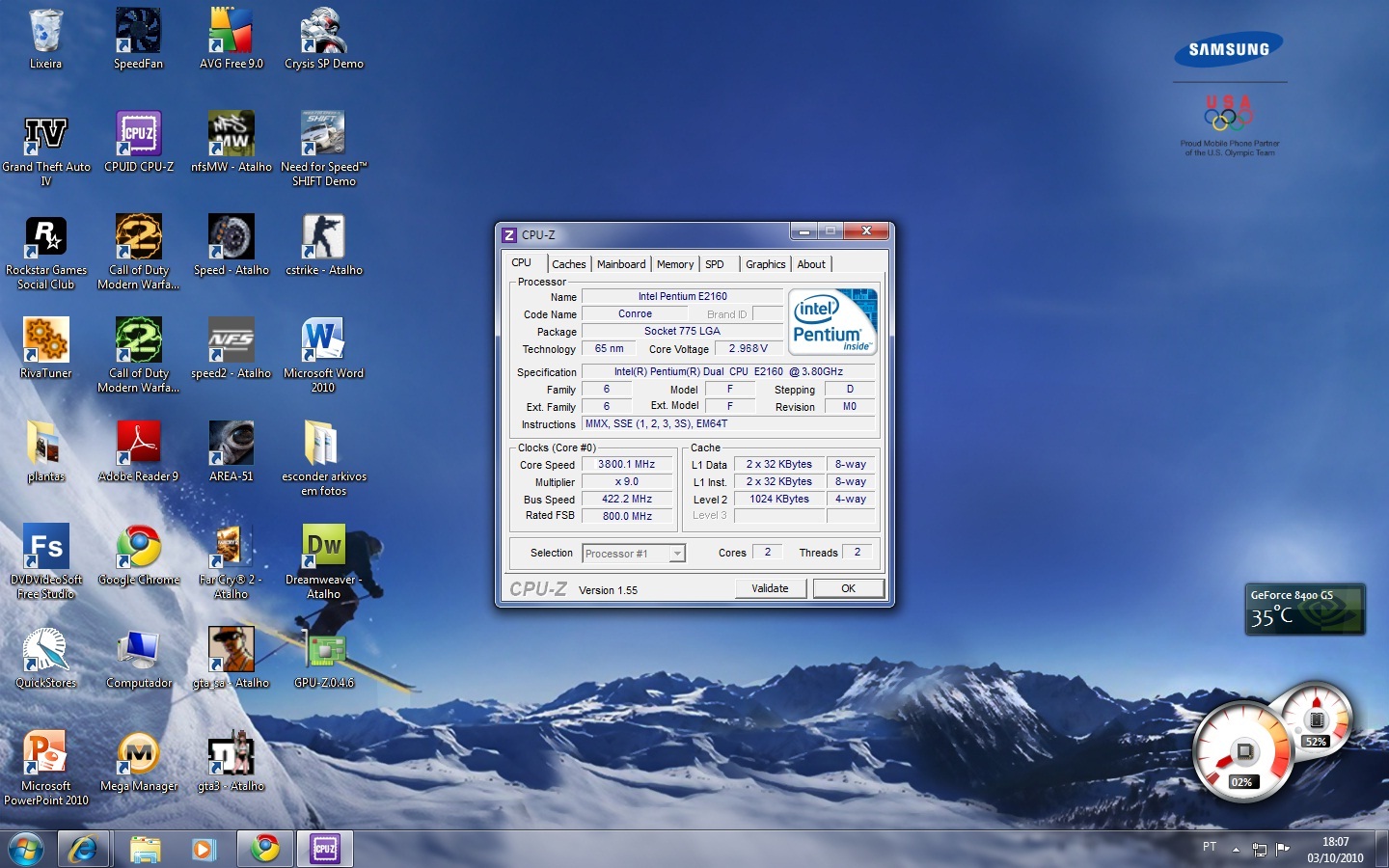1389x868 pixels.
Task: Select the RivaTuner desktop icon
Action: tap(45, 348)
